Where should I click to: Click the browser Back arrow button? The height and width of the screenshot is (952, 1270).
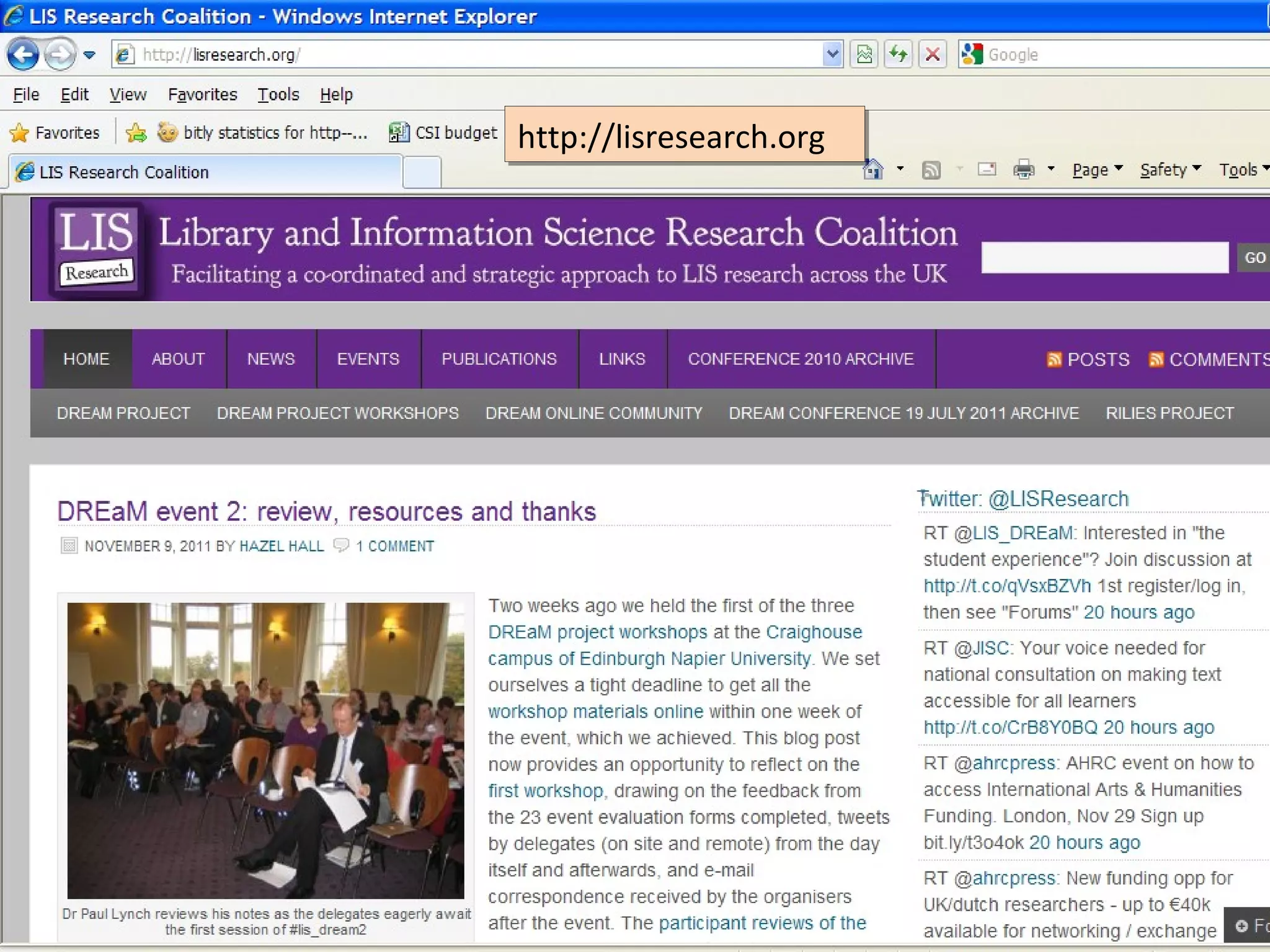coord(23,55)
